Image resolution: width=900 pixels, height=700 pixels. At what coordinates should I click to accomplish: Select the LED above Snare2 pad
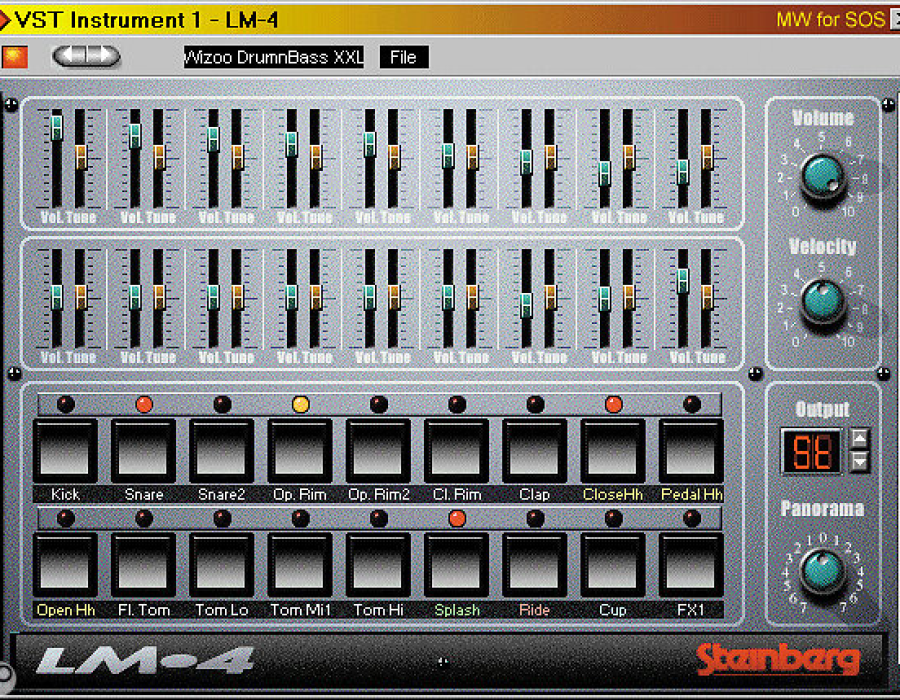222,405
